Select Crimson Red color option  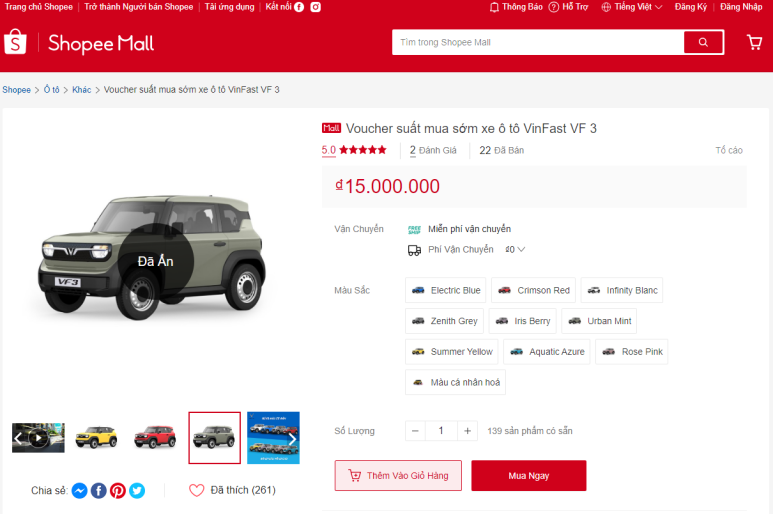pyautogui.click(x=533, y=290)
